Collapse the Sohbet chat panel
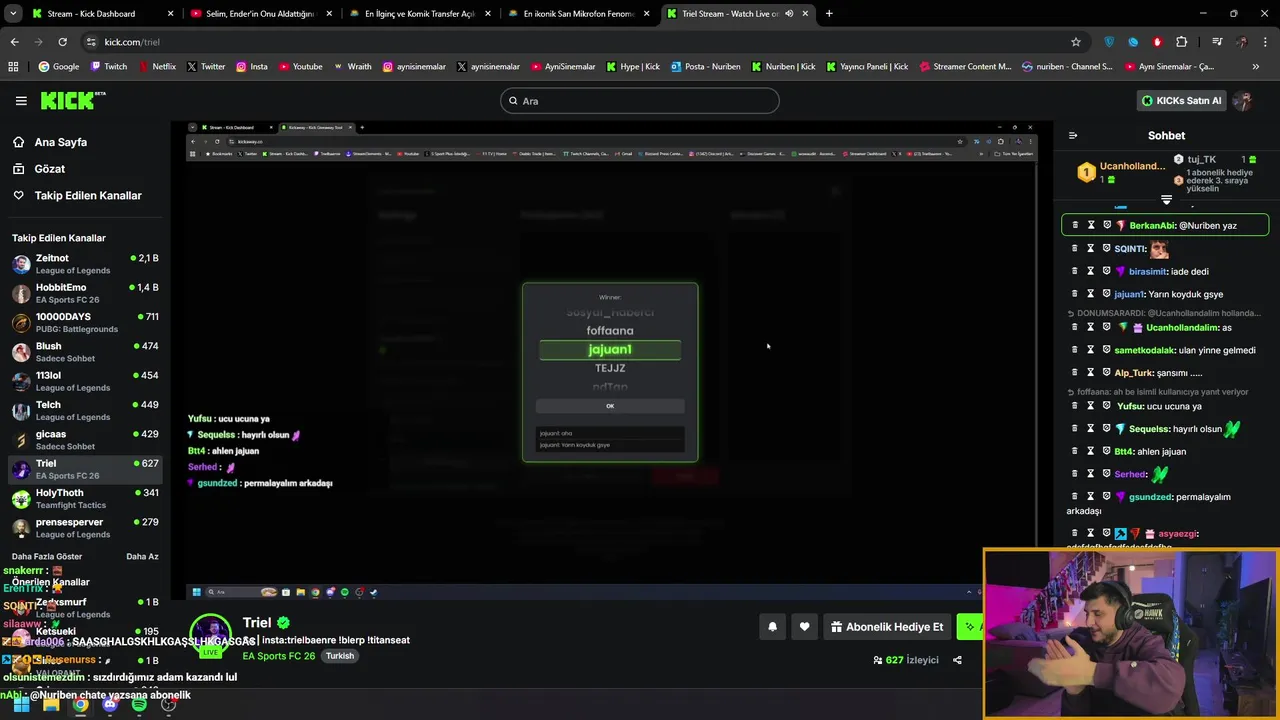This screenshot has height=720, width=1280. 1073,135
